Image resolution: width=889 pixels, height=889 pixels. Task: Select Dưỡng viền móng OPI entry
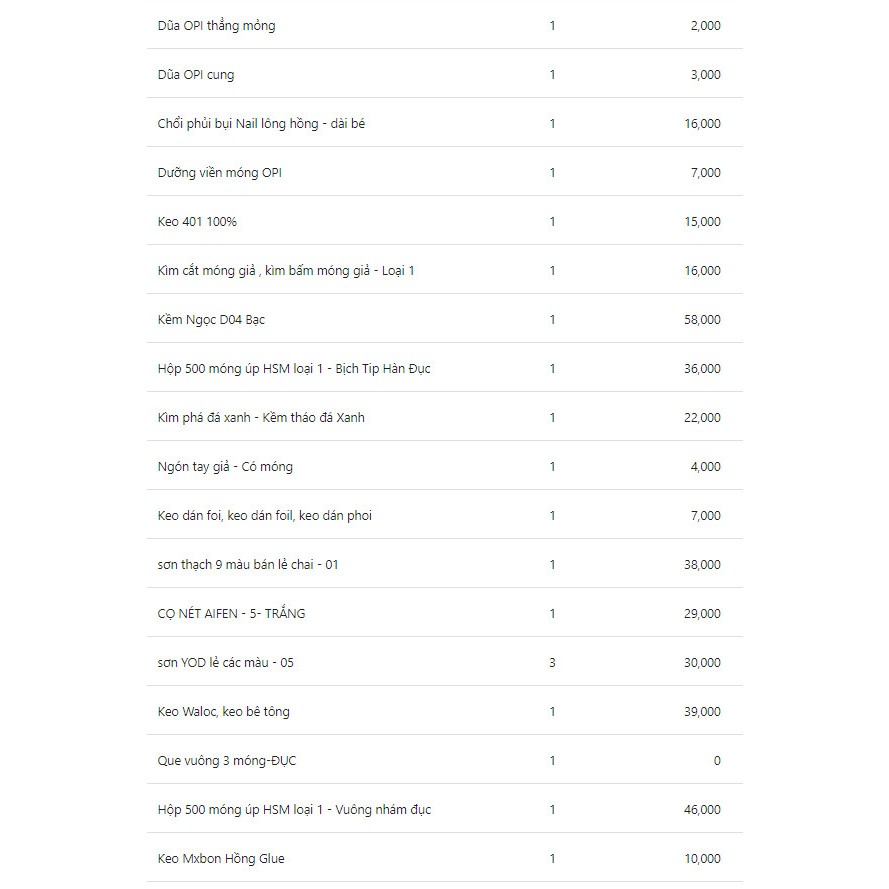(x=219, y=173)
